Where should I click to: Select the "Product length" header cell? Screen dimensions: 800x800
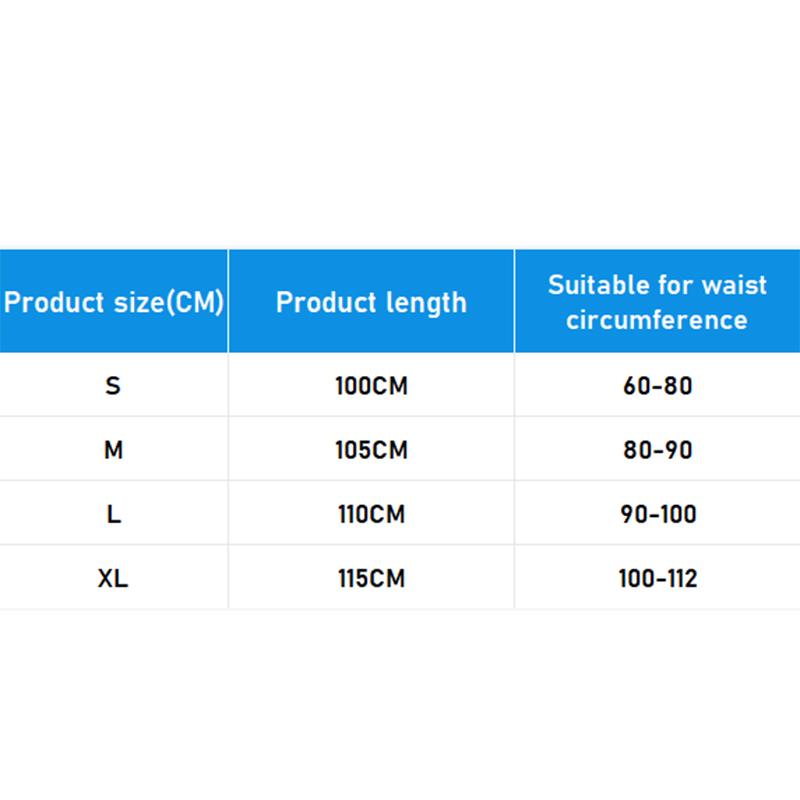[371, 302]
